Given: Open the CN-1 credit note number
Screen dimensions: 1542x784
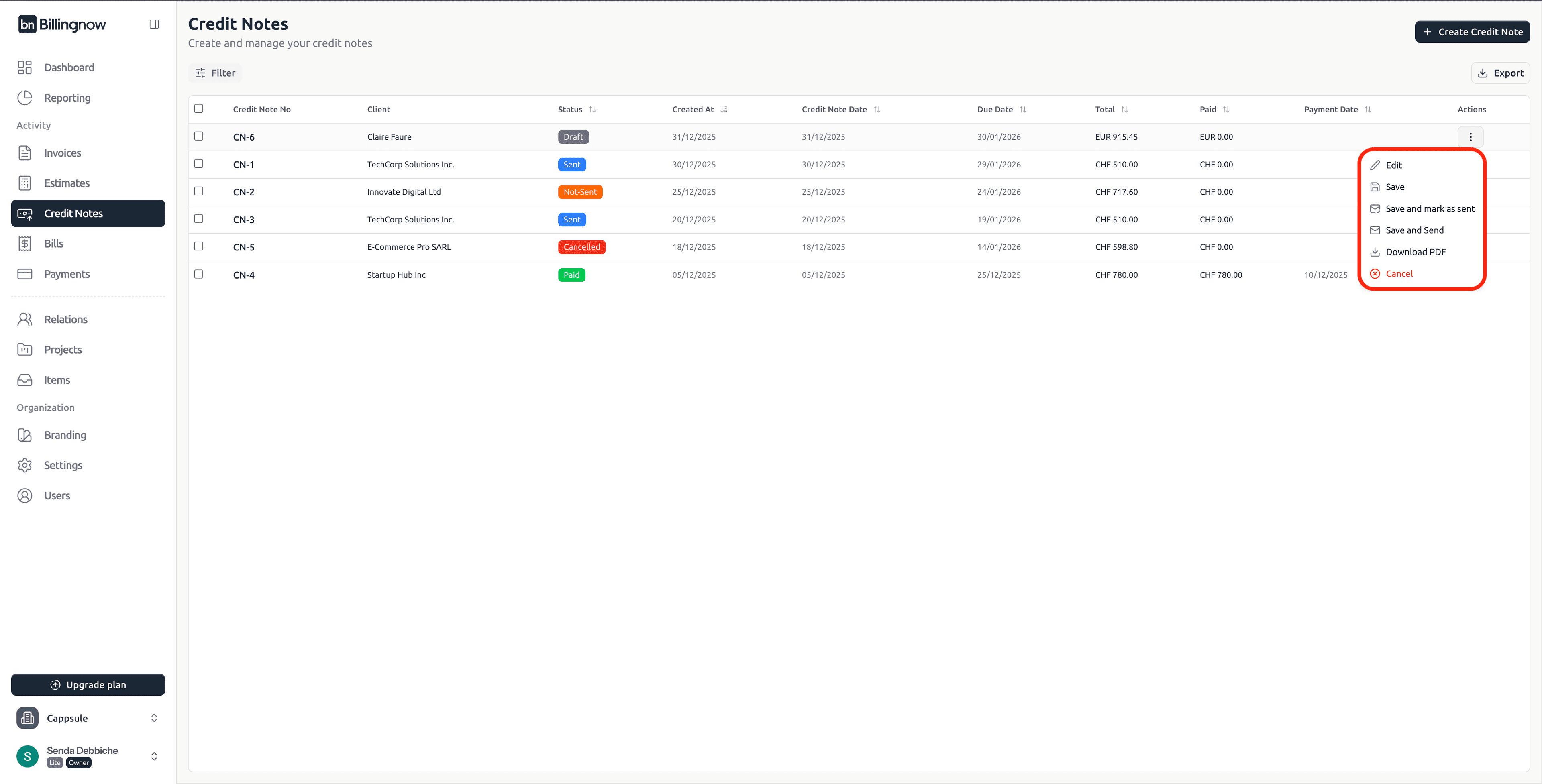Looking at the screenshot, I should click(243, 165).
